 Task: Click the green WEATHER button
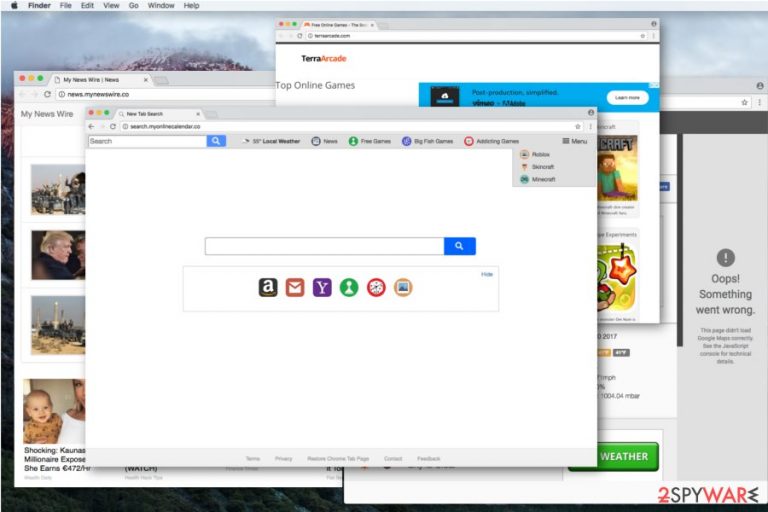coord(624,456)
